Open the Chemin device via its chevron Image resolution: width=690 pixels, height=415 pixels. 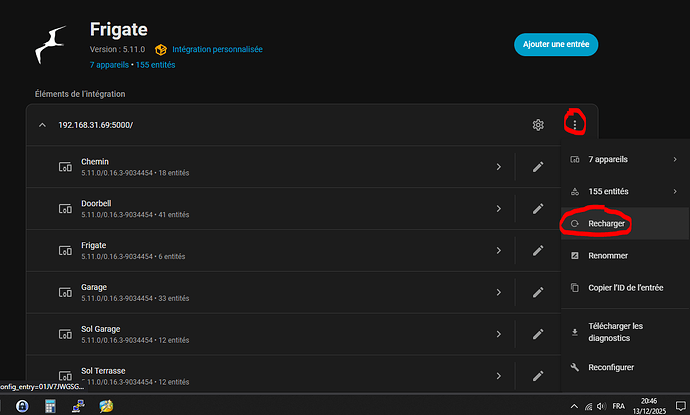(498, 167)
